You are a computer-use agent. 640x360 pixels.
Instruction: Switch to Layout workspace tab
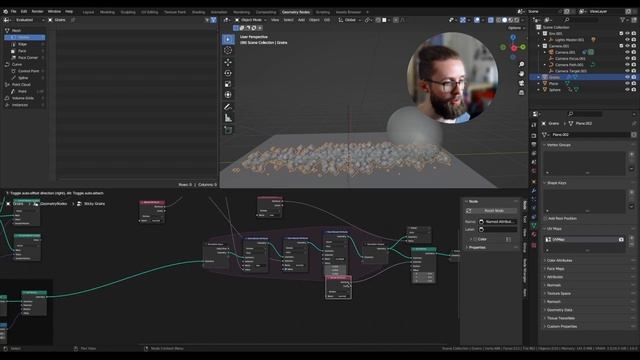click(x=88, y=12)
